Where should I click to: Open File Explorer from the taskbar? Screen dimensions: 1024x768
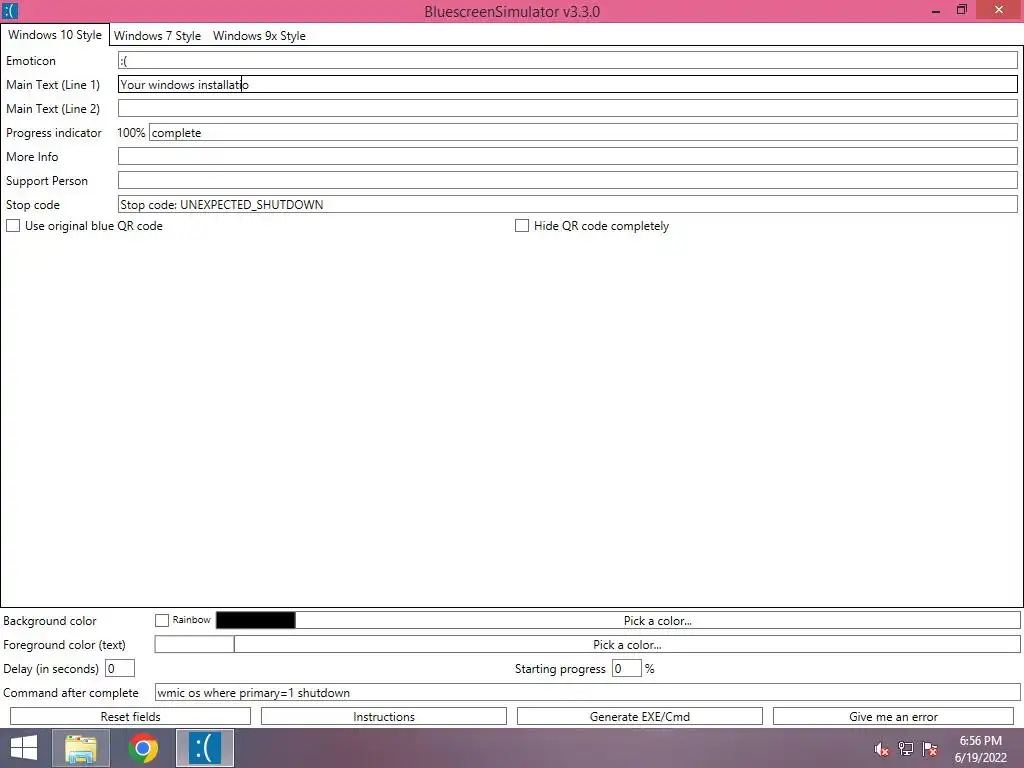click(x=80, y=748)
